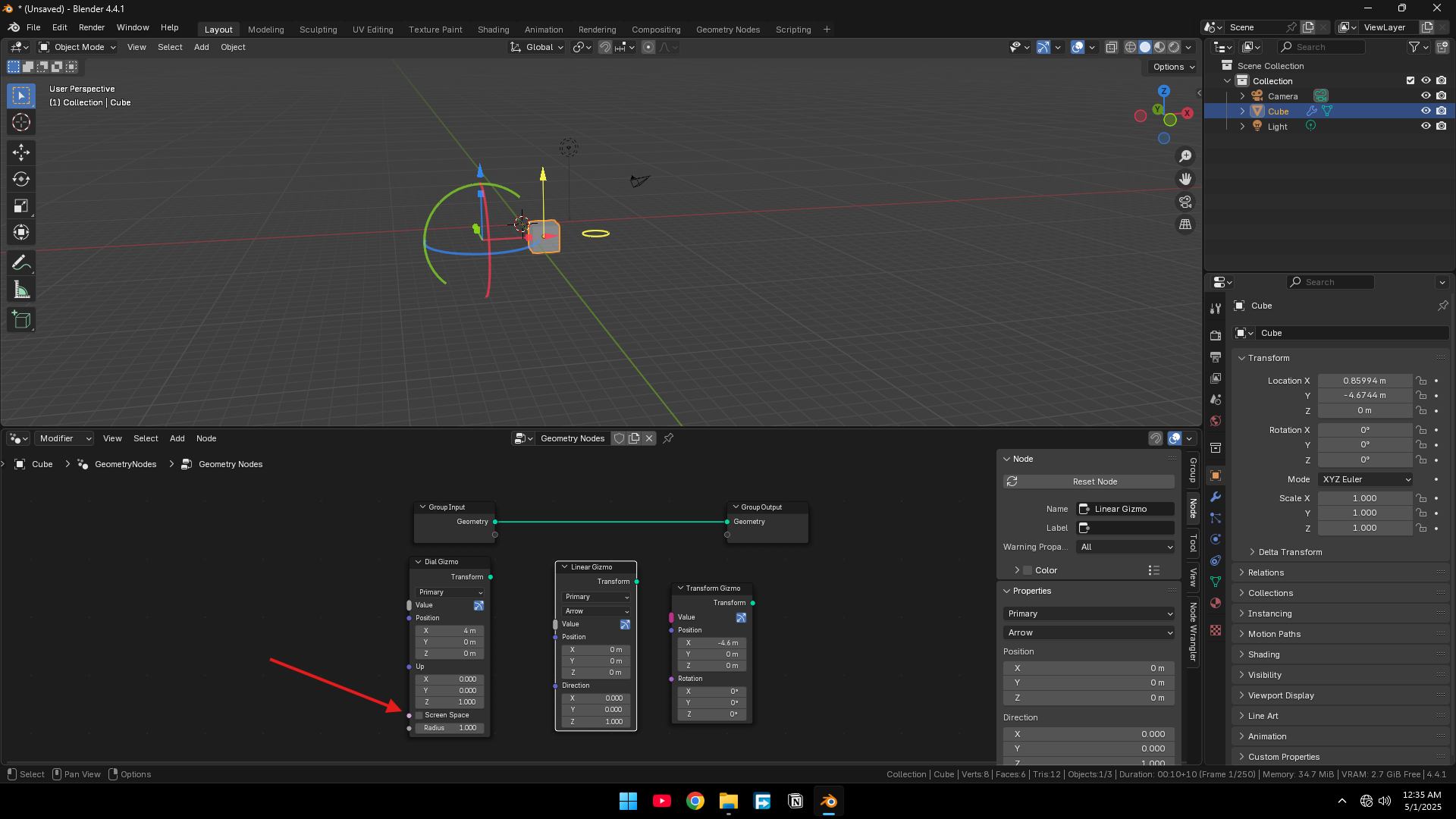Click the Location X field

click(1365, 381)
